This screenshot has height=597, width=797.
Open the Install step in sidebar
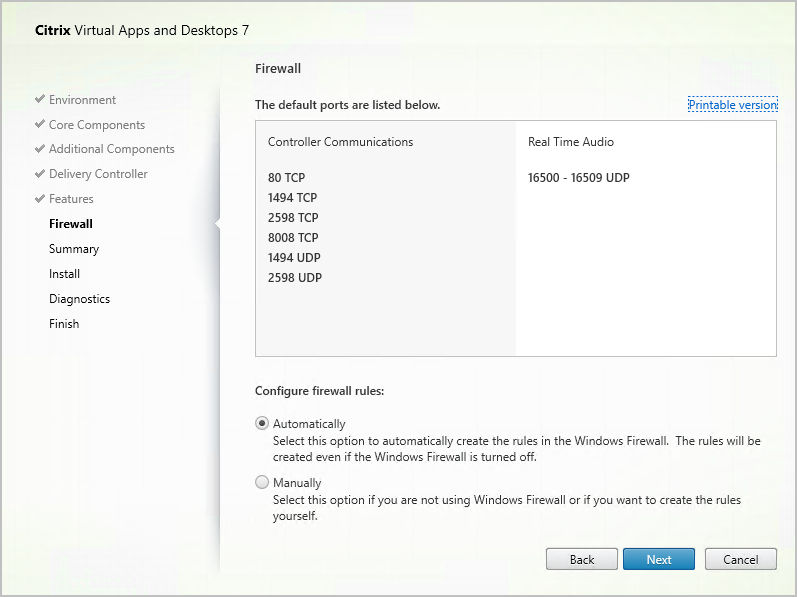[64, 274]
